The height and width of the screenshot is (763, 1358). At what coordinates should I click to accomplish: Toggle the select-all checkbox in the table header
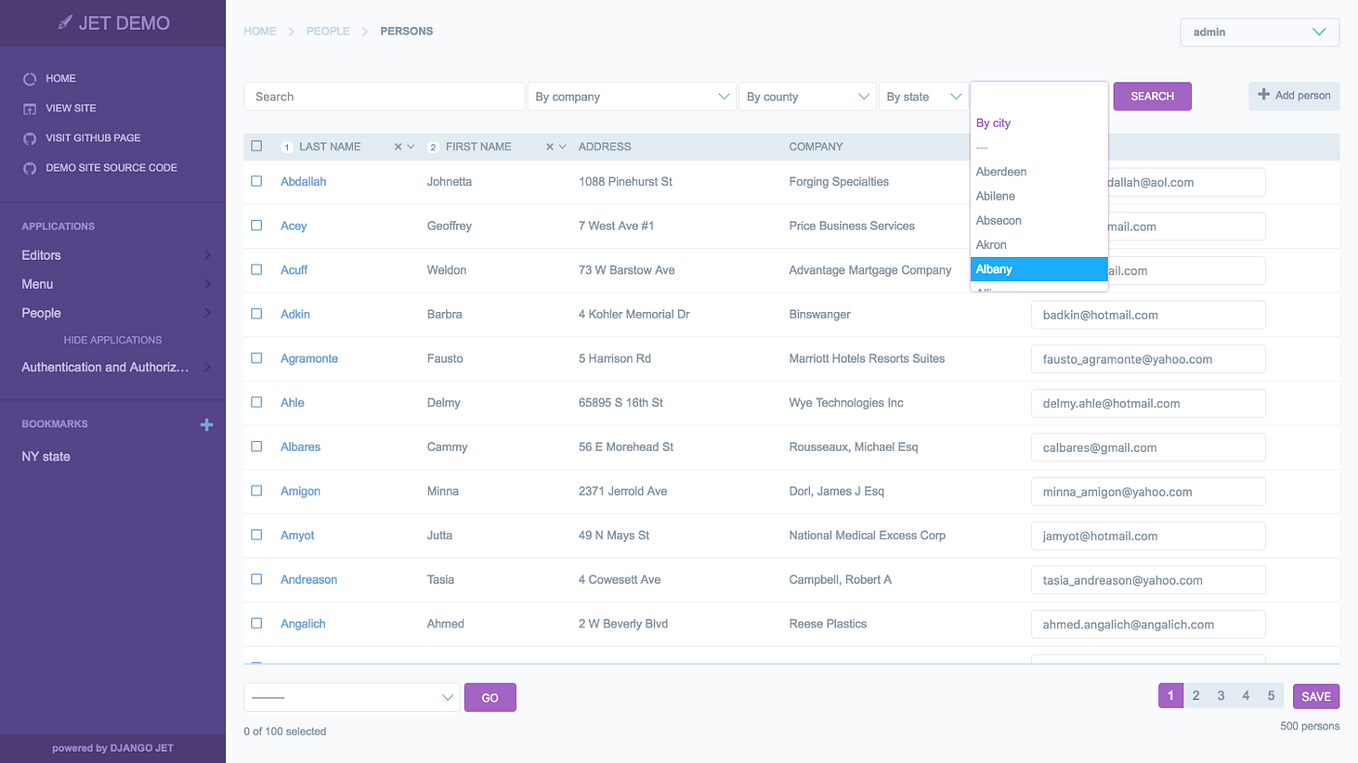coord(256,146)
